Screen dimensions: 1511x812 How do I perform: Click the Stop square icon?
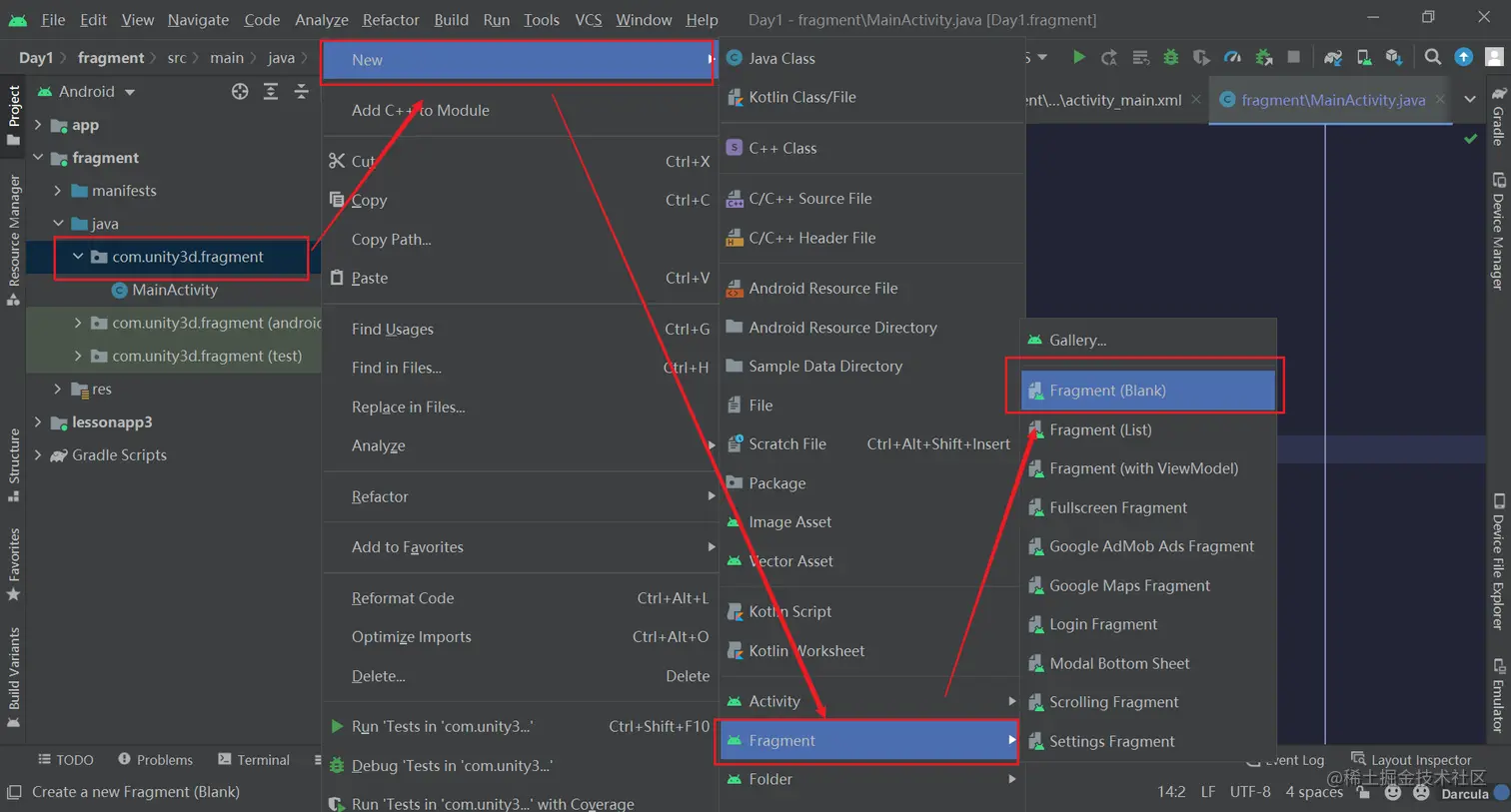tap(1294, 58)
